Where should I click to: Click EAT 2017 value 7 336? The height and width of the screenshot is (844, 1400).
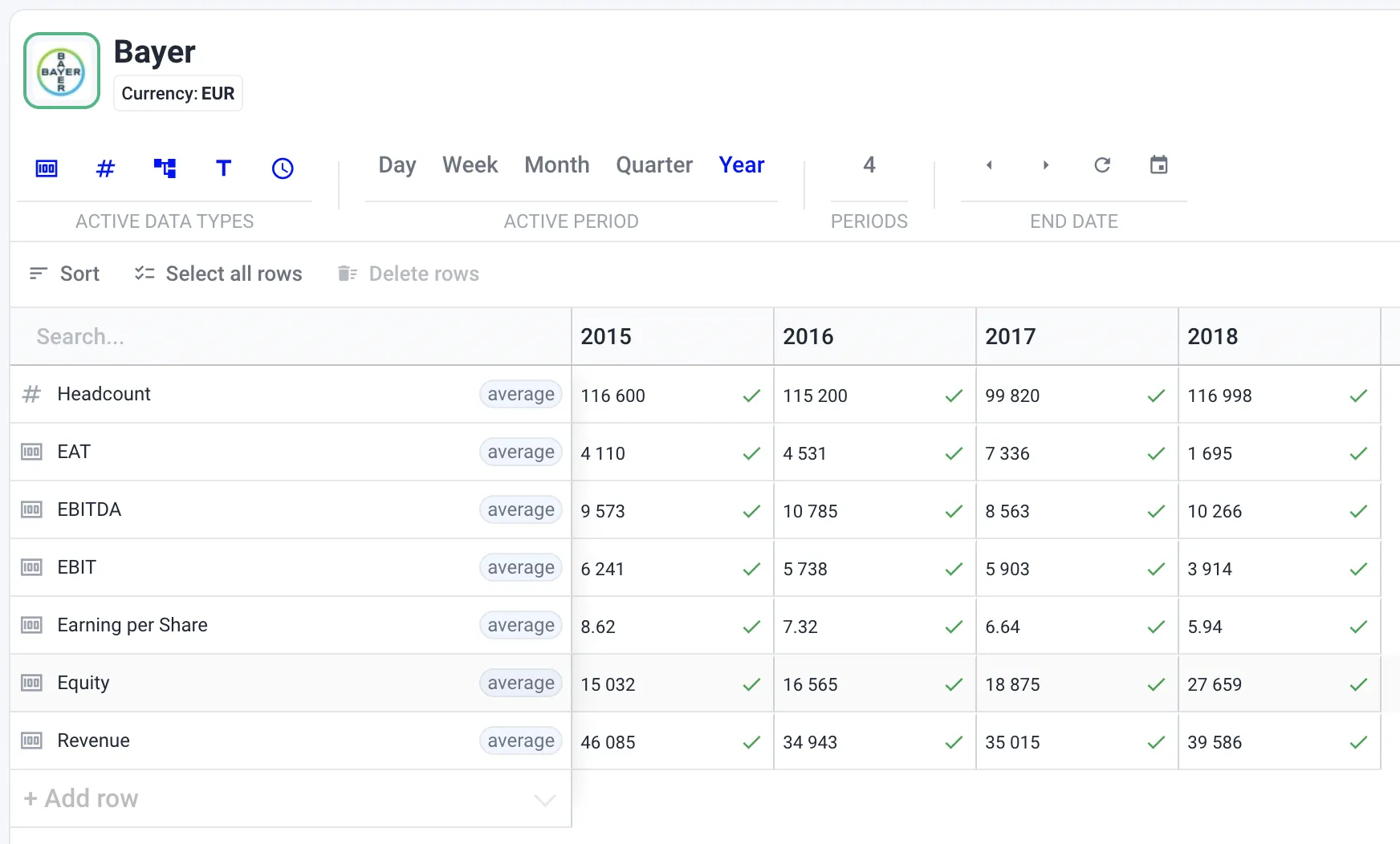point(1007,453)
